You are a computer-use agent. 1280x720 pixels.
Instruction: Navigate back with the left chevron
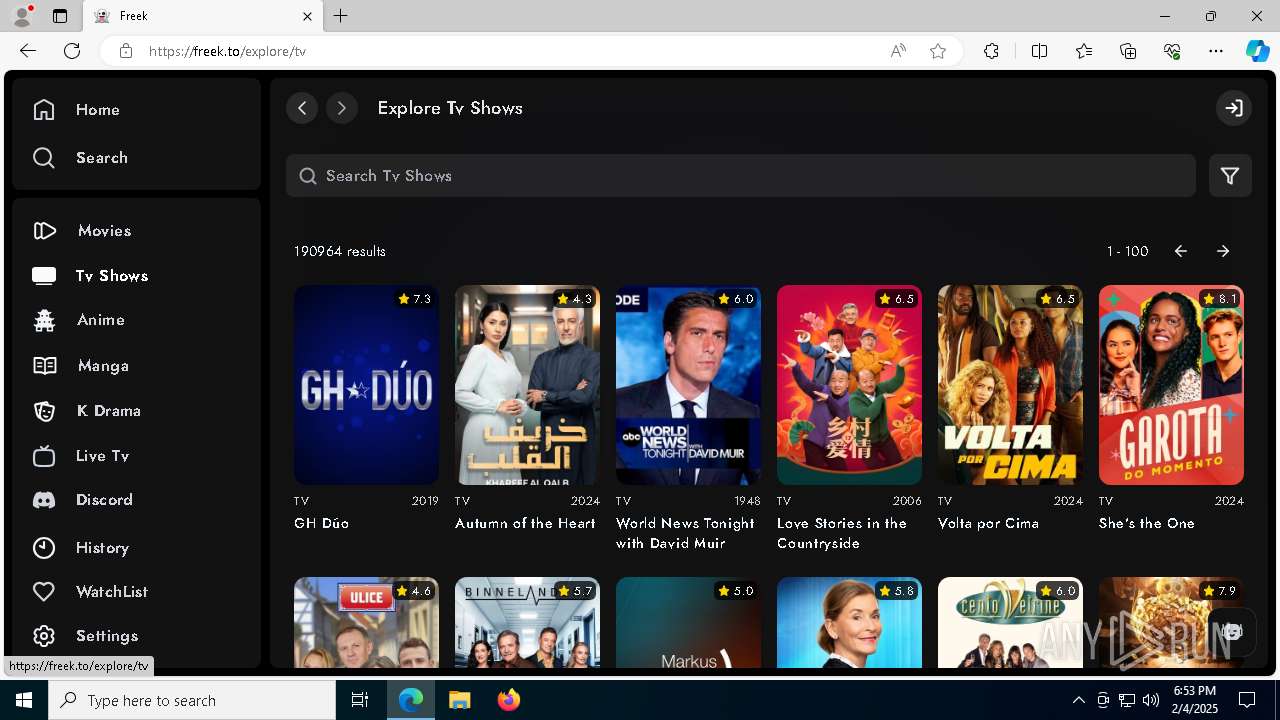point(302,108)
